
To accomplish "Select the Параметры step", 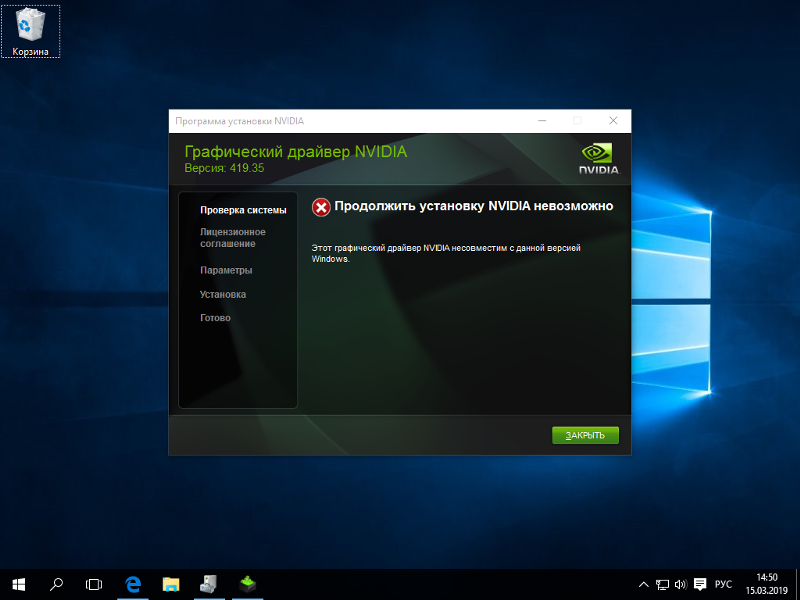I will (226, 270).
